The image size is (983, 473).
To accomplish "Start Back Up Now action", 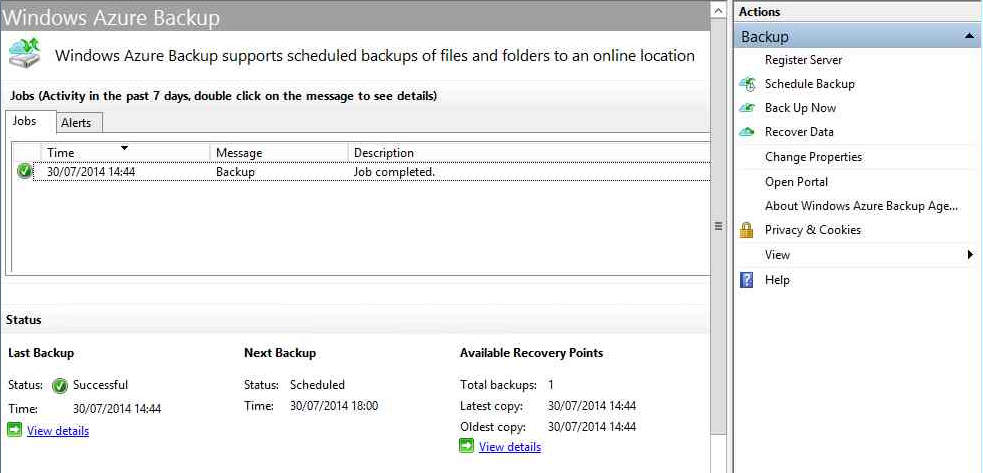I will pos(800,108).
